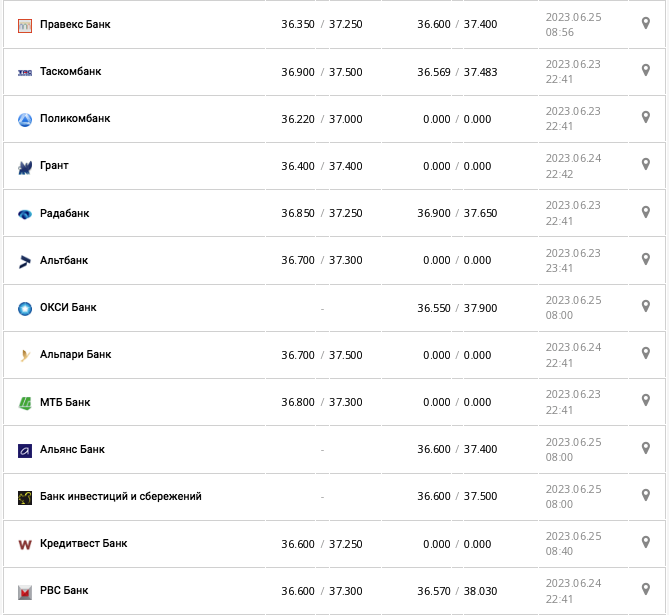
Task: Open the Радабанк name link
Action: pos(64,213)
